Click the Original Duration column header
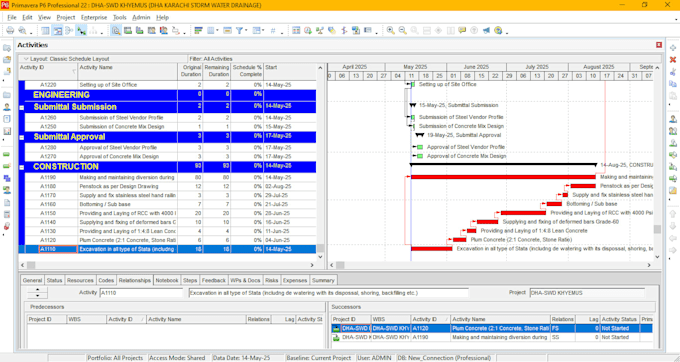This screenshot has width=680, height=362. click(190, 71)
